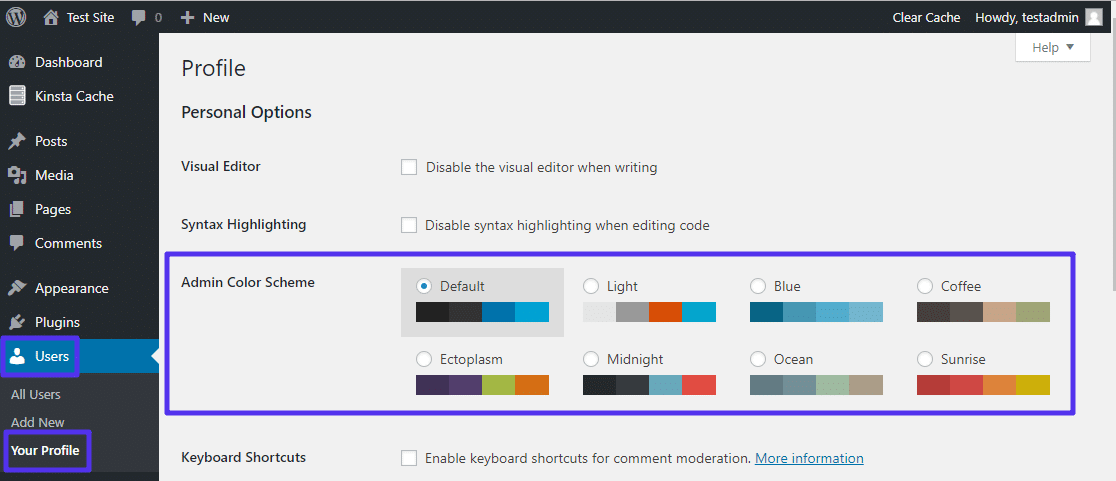Open the Test Site home icon
Viewport: 1116px width, 481px height.
point(51,17)
